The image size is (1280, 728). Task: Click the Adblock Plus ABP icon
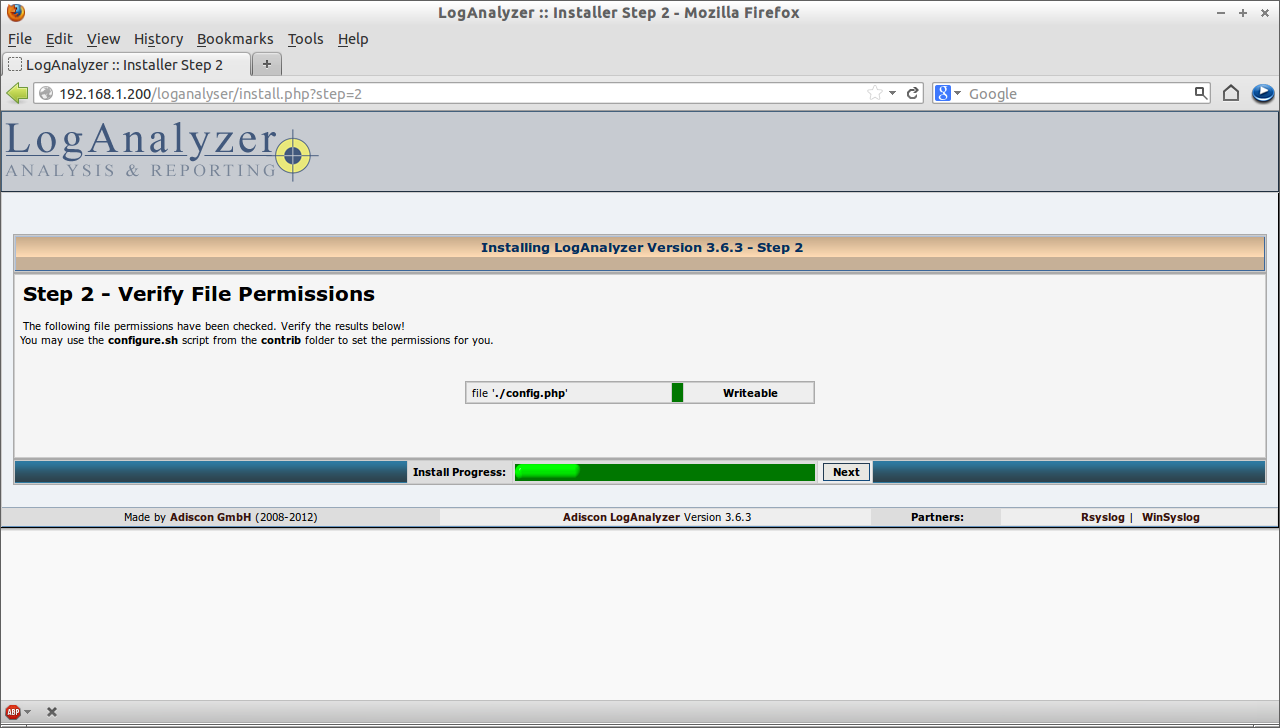point(14,712)
